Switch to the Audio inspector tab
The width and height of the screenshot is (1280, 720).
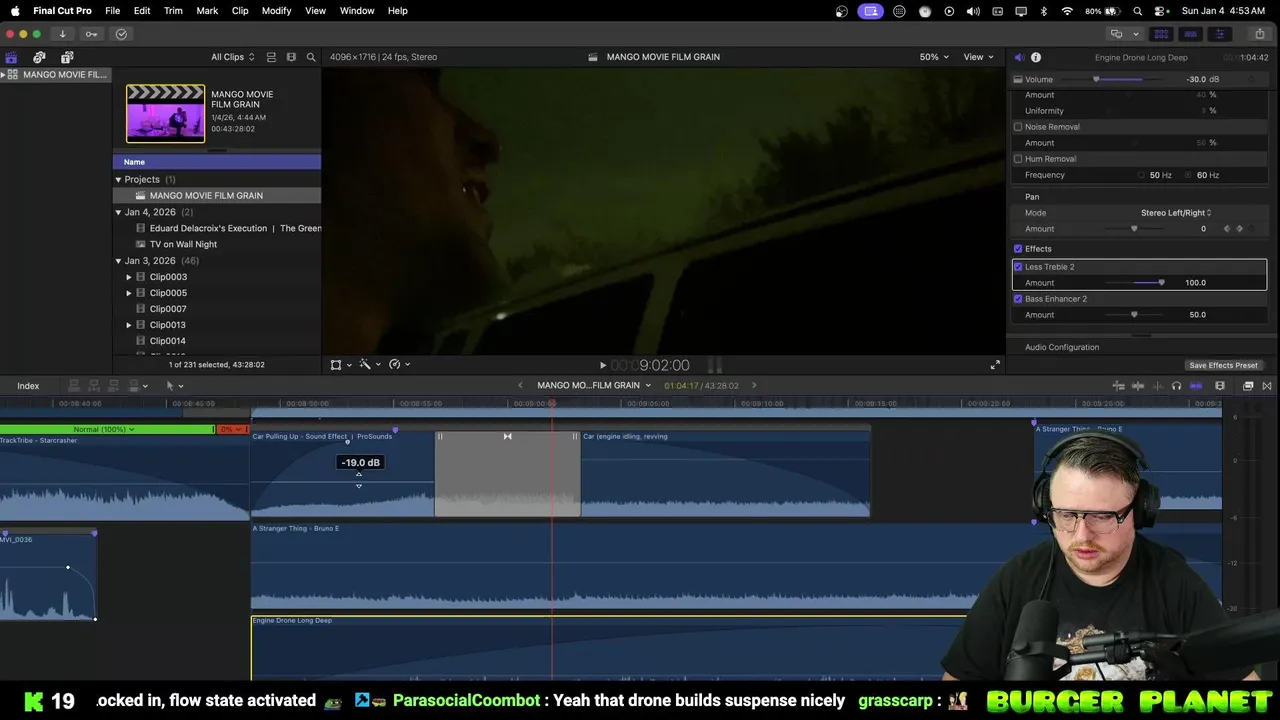(x=1018, y=57)
